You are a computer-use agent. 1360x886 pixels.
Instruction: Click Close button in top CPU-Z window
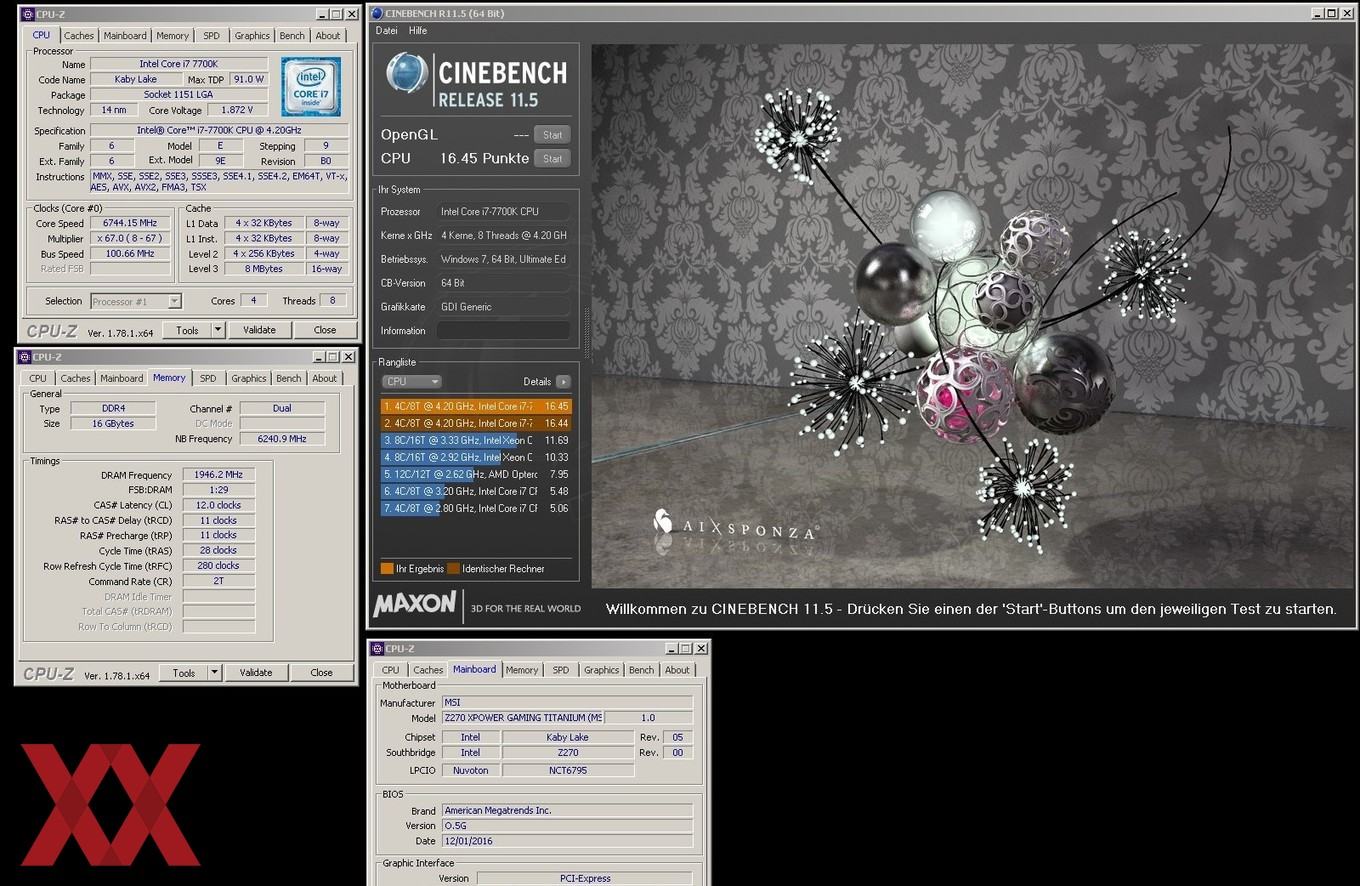click(x=325, y=330)
